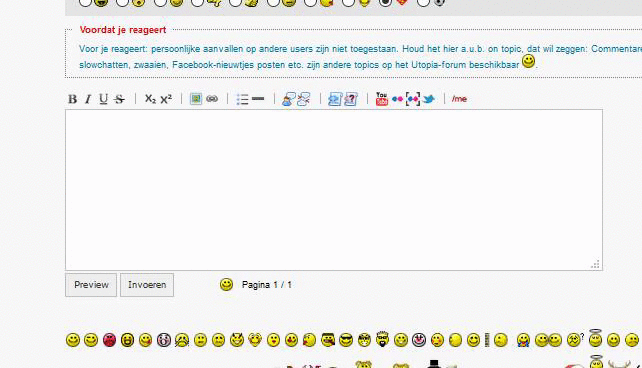
Task: Insert an image into the post
Action: coord(196,99)
